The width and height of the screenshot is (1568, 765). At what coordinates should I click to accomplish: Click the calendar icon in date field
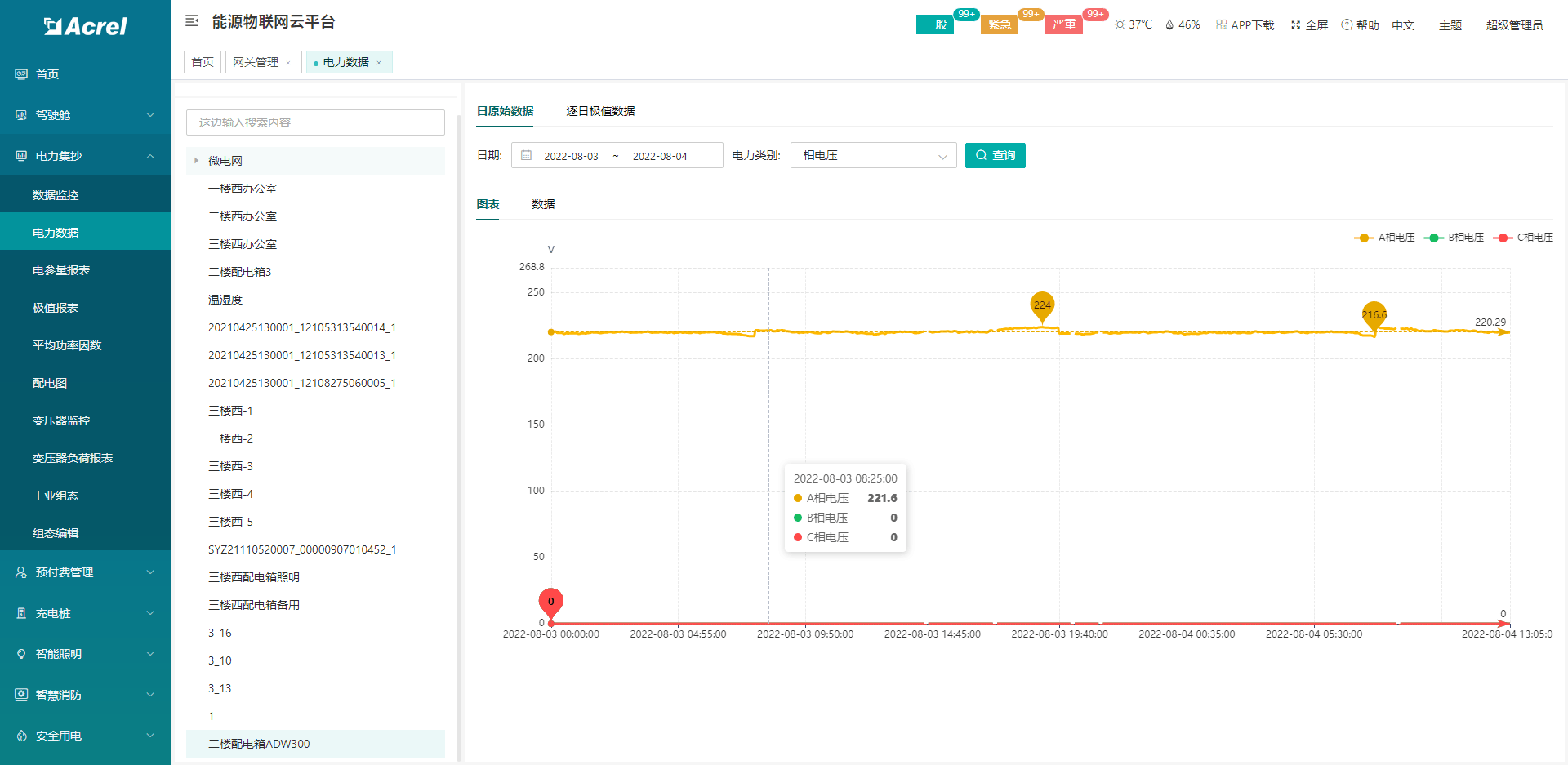(x=527, y=156)
